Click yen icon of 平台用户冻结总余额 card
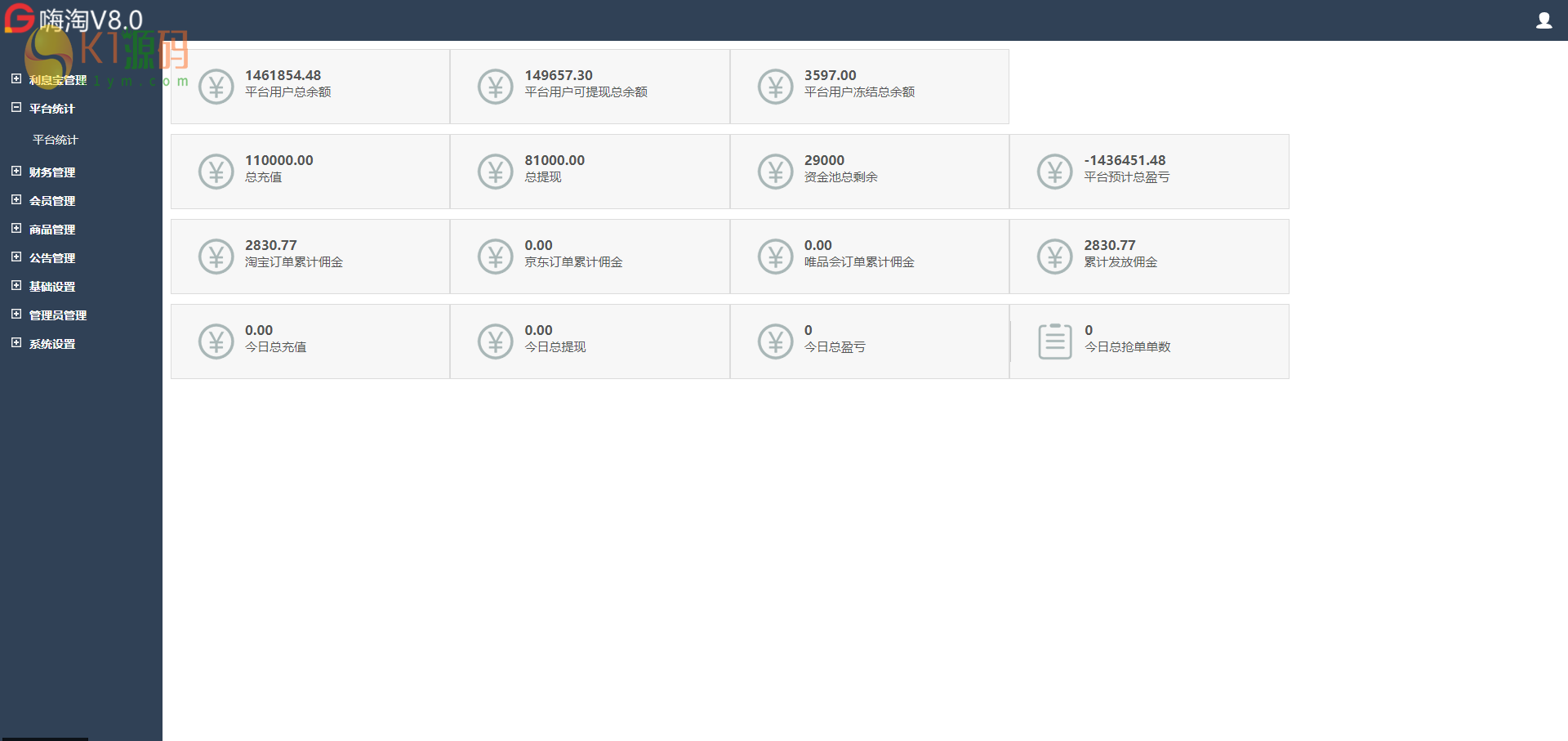 coord(776,87)
